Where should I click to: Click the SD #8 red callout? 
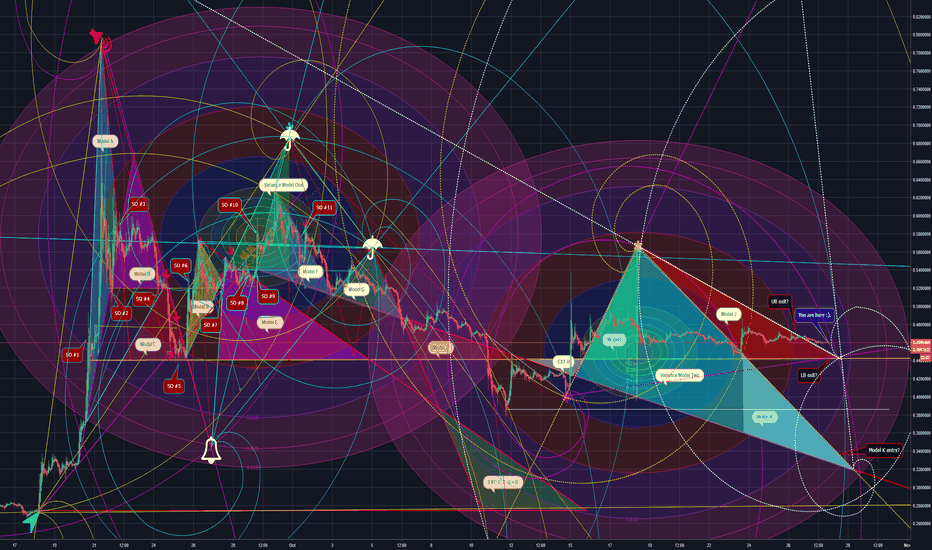pos(237,303)
